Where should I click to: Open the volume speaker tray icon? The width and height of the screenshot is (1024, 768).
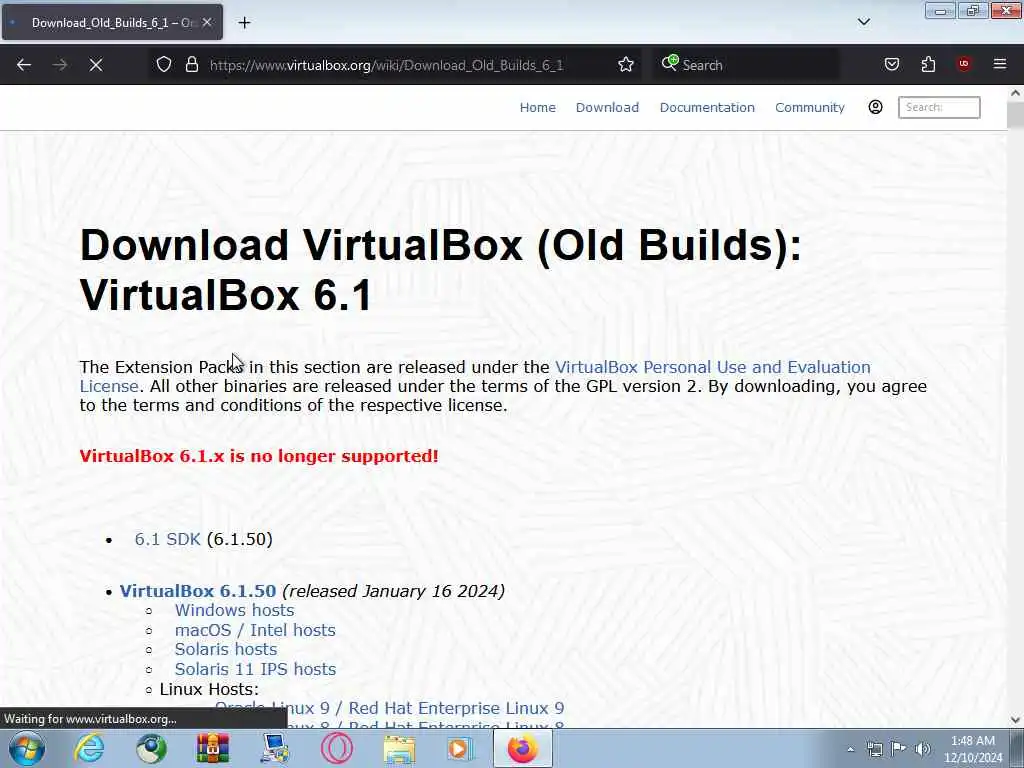tap(922, 749)
